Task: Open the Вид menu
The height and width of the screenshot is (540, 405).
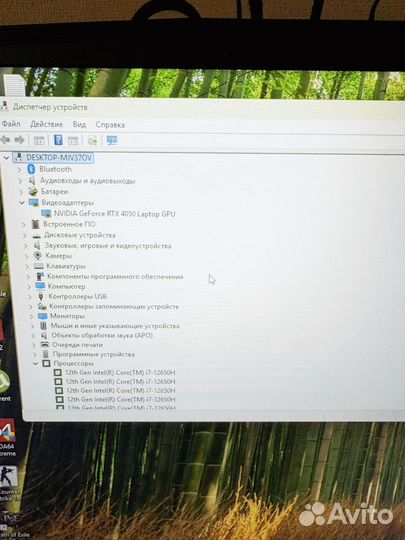Action: point(79,124)
